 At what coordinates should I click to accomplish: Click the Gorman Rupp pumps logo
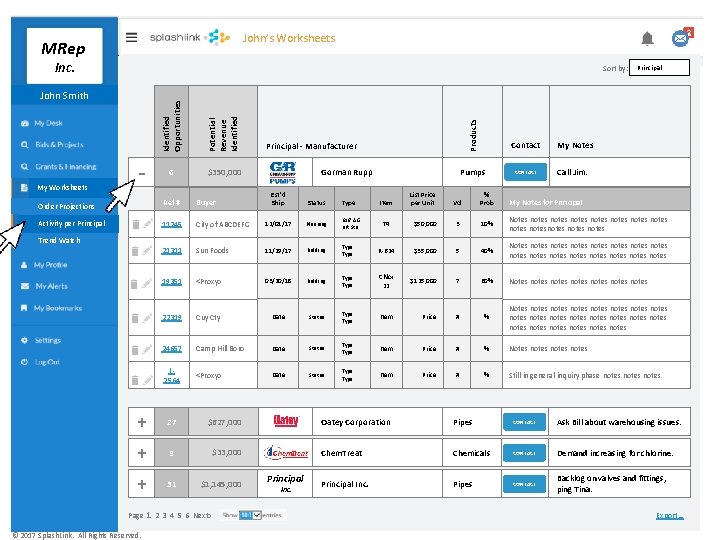point(283,172)
